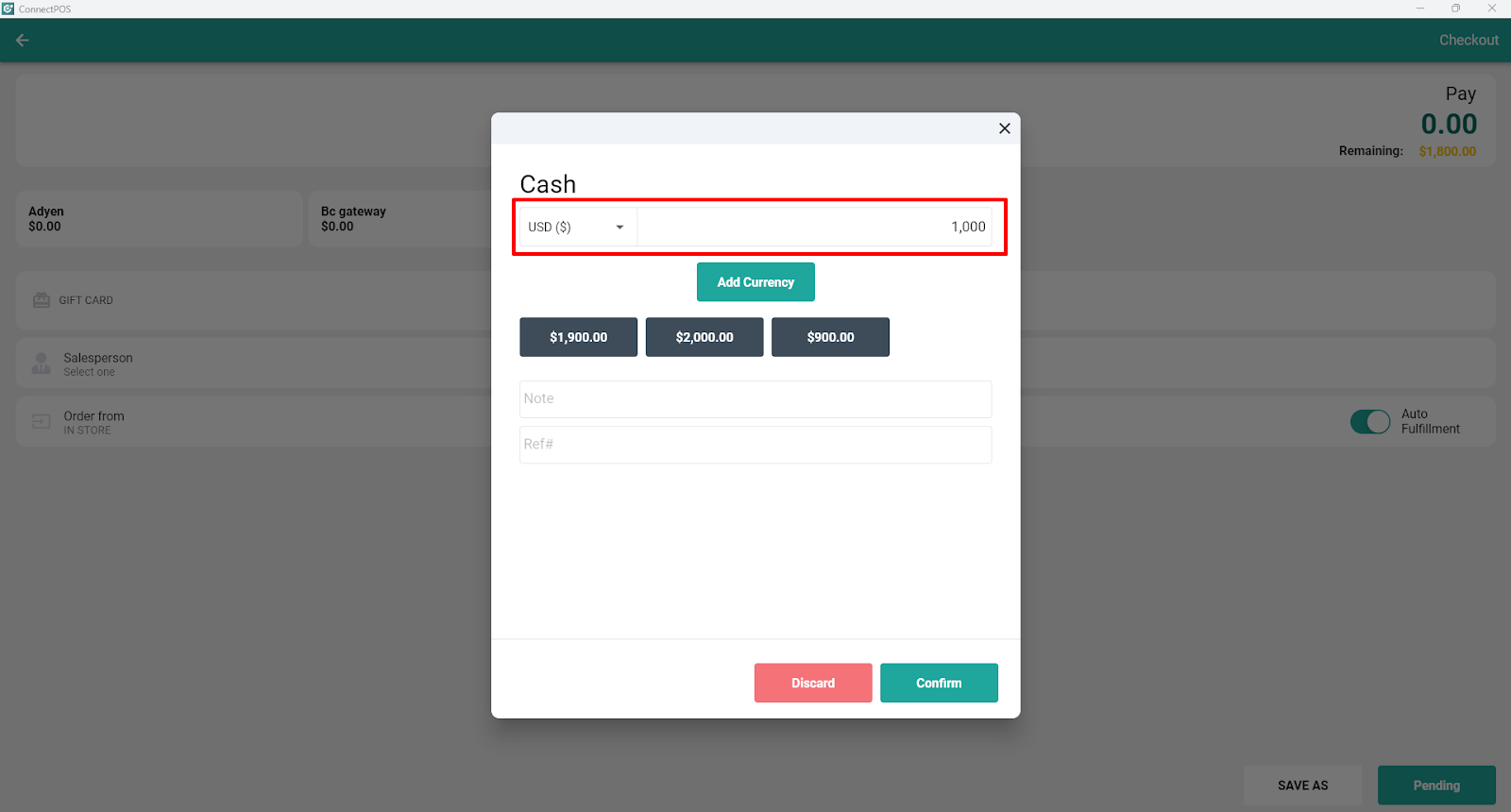The image size is (1511, 812).
Task: Click the Cash dialog title
Action: pyautogui.click(x=548, y=184)
